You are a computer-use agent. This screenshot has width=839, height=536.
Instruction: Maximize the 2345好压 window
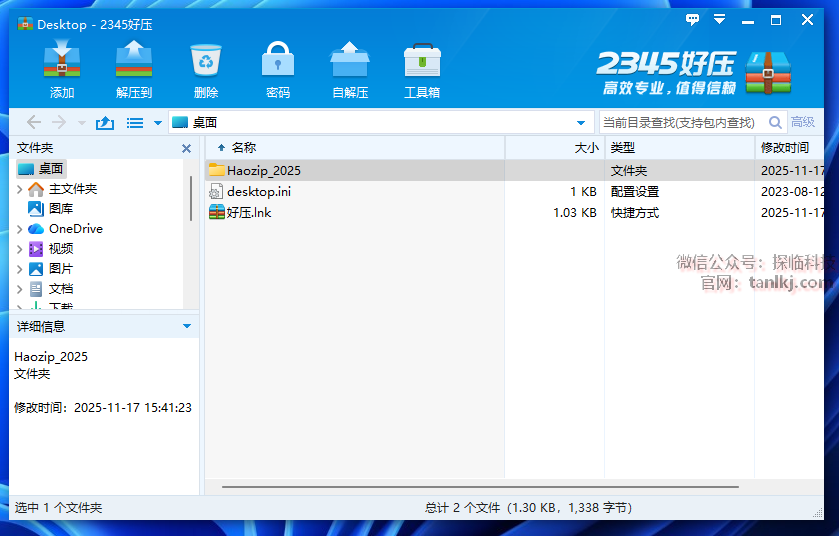tap(776, 20)
